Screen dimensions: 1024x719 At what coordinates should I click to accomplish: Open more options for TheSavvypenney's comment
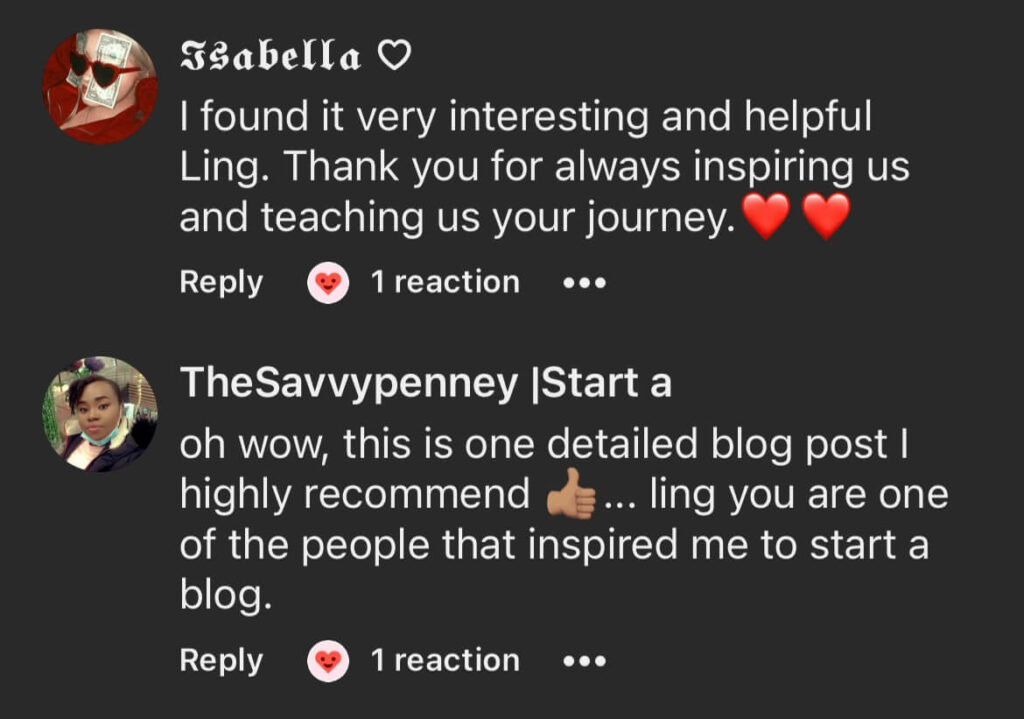(585, 661)
